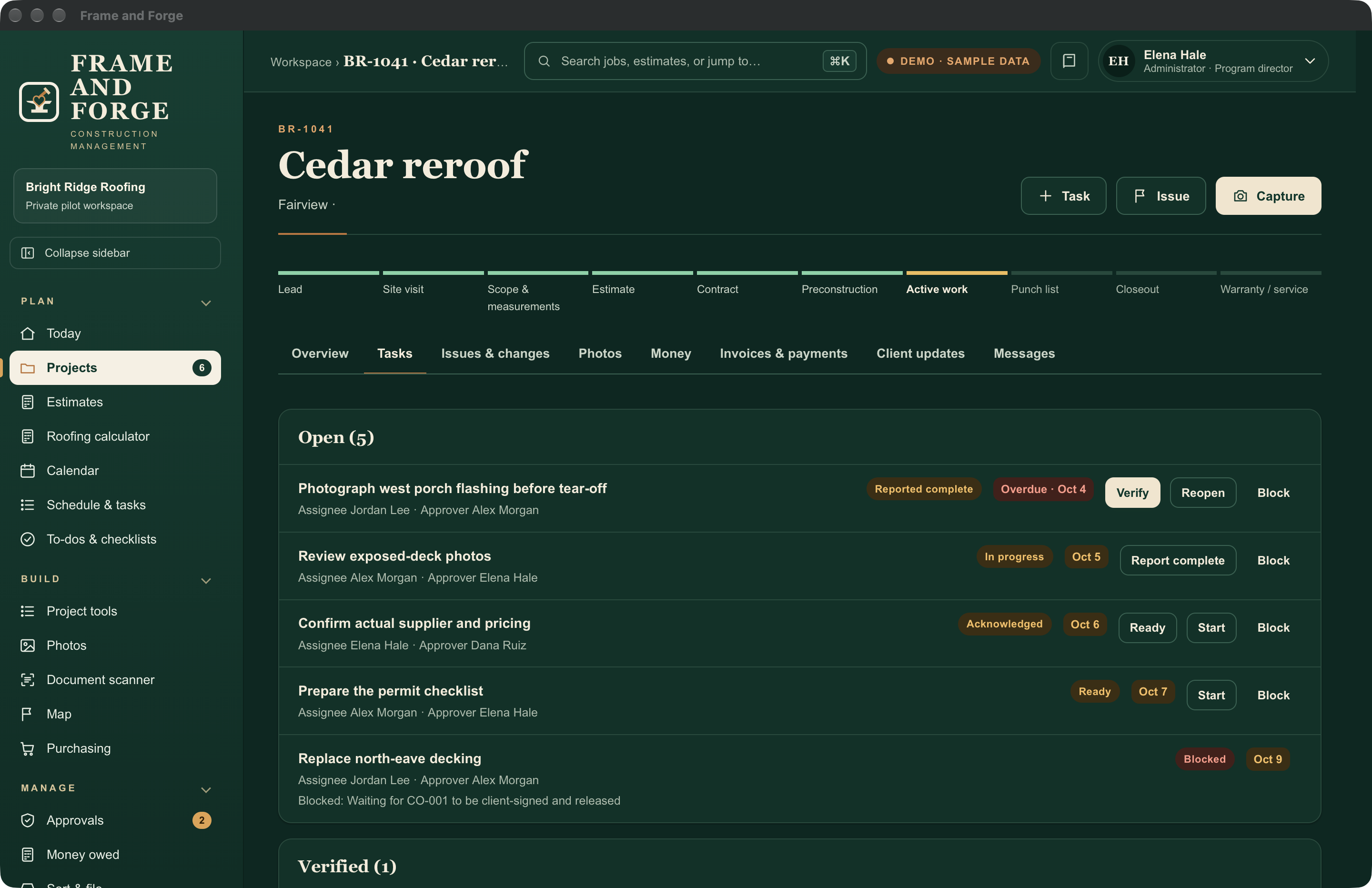
Task: Click Report complete for exposed-deck photos
Action: 1177,560
